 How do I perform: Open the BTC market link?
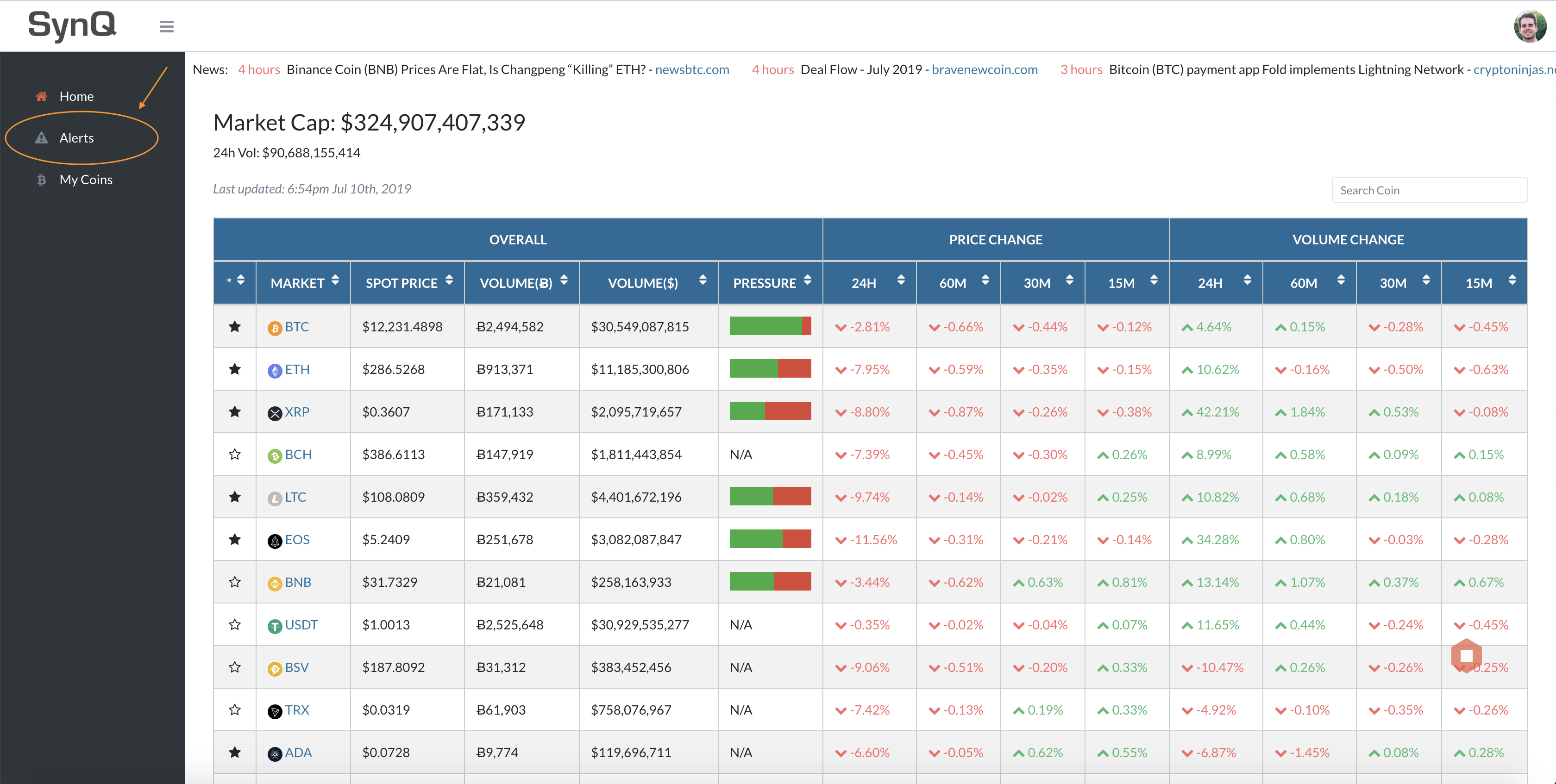click(297, 327)
